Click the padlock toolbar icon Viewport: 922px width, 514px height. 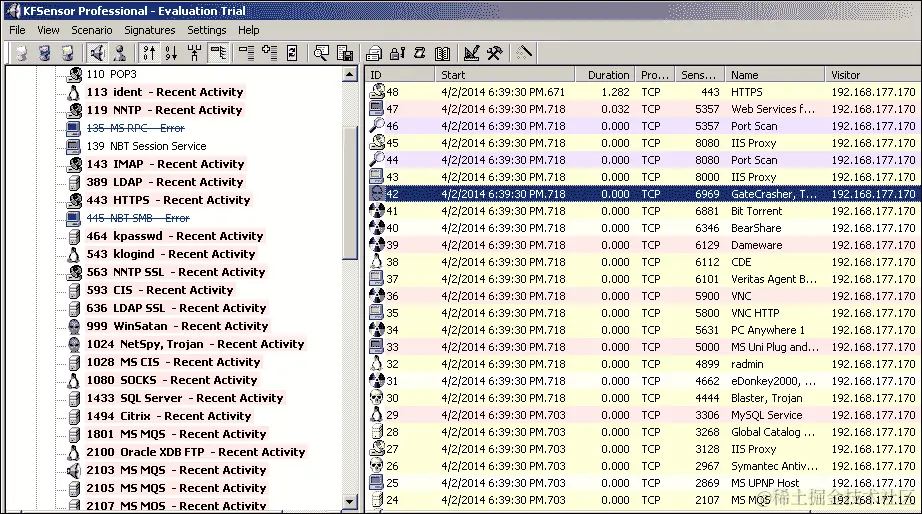tap(397, 53)
